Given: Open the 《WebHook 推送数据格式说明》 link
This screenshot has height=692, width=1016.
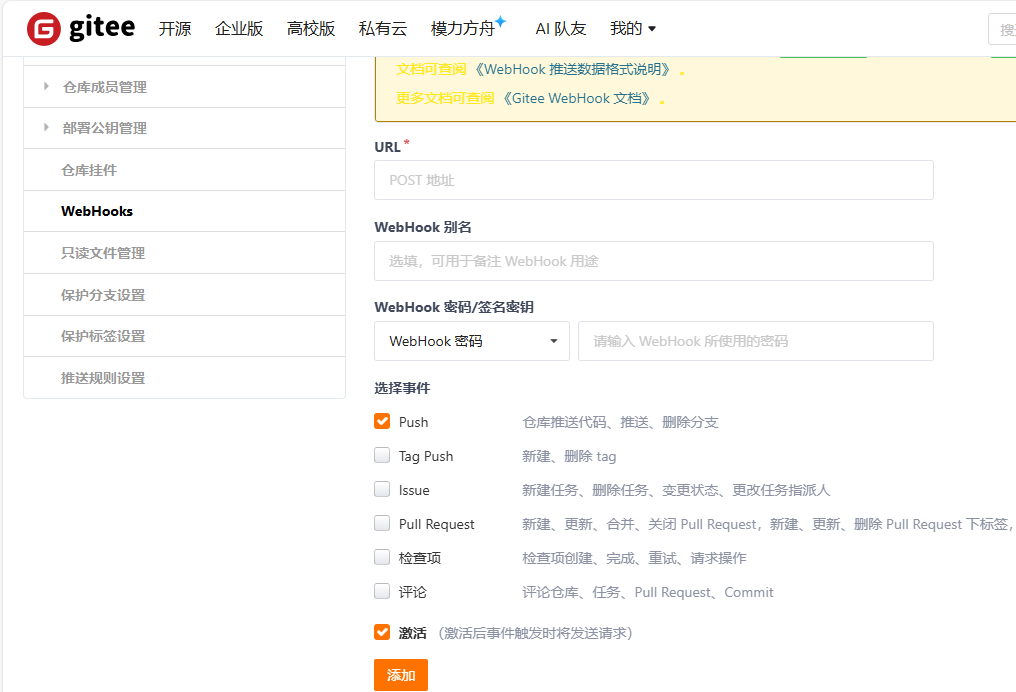Looking at the screenshot, I should tap(573, 69).
